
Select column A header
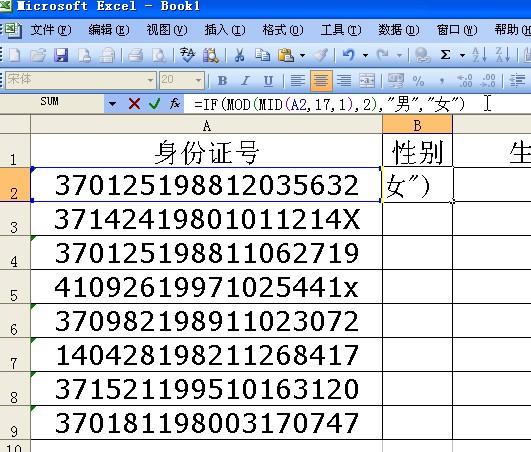(207, 125)
